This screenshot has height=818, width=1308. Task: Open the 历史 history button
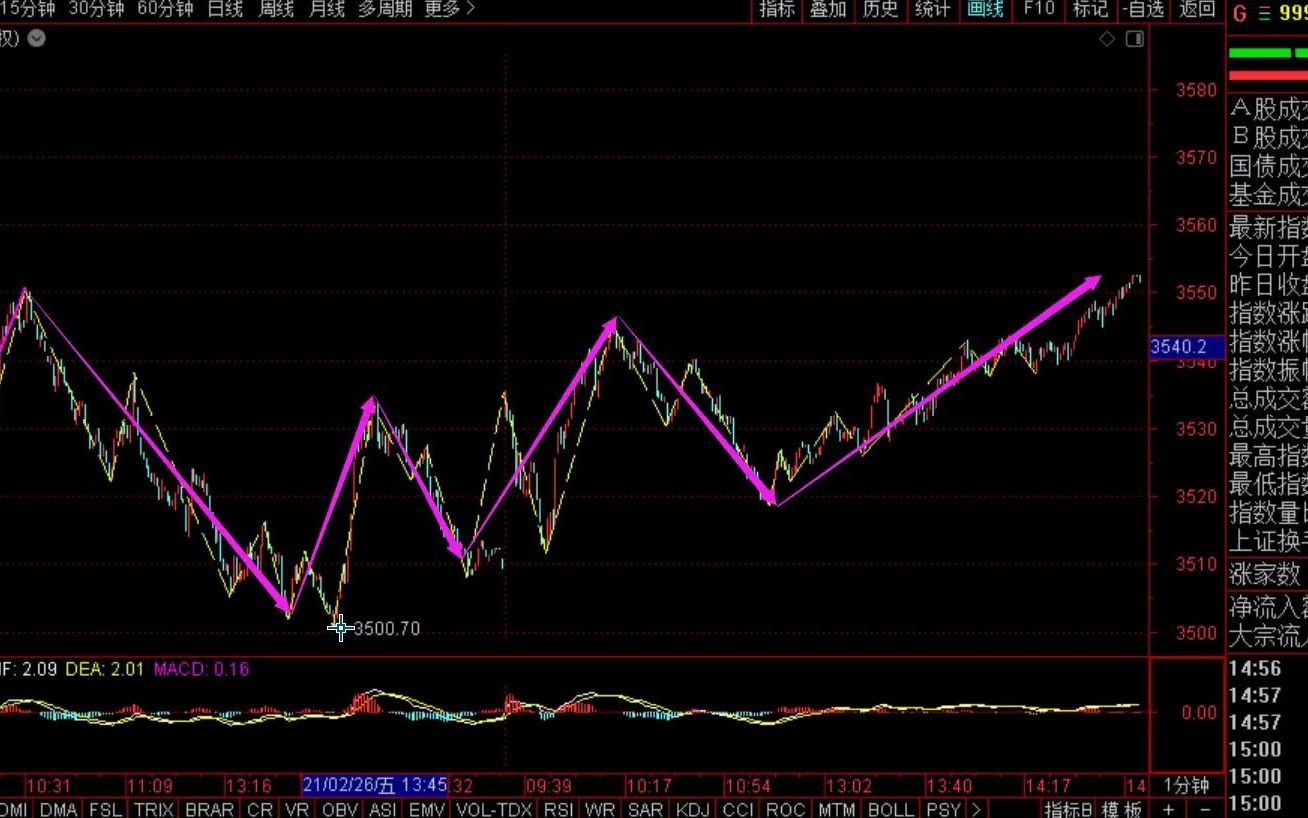click(880, 9)
